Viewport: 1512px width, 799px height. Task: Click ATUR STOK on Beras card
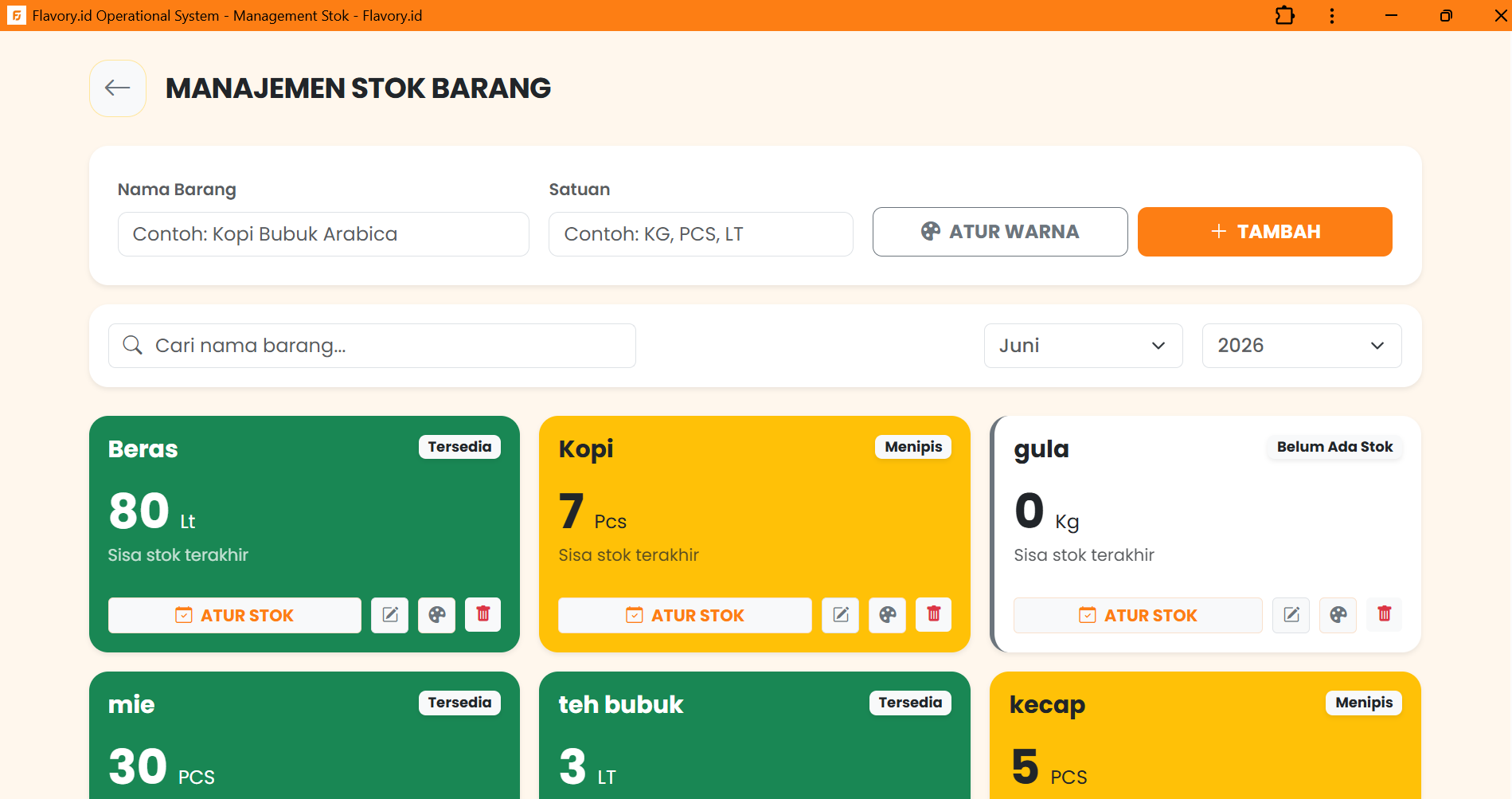pos(235,615)
